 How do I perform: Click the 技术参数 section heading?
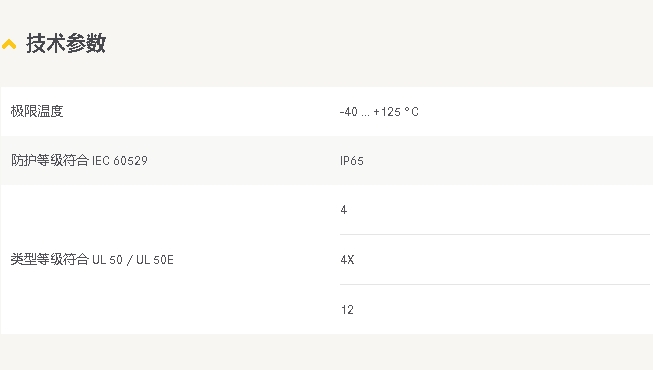[66, 43]
